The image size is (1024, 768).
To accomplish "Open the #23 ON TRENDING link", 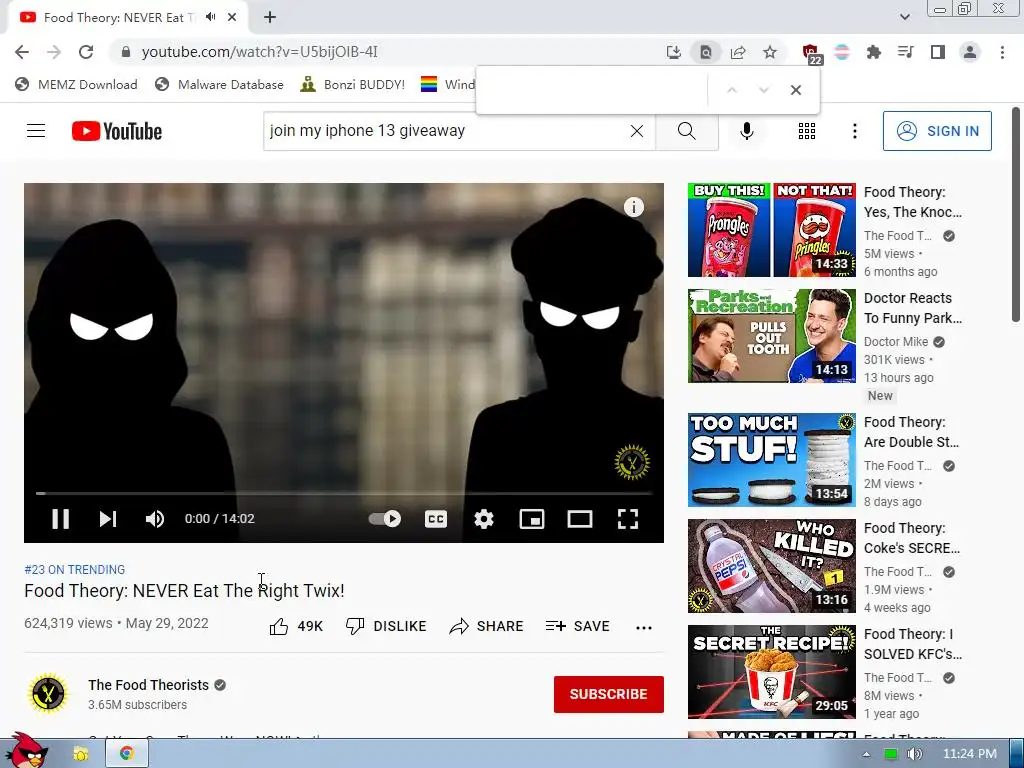I will (x=74, y=569).
